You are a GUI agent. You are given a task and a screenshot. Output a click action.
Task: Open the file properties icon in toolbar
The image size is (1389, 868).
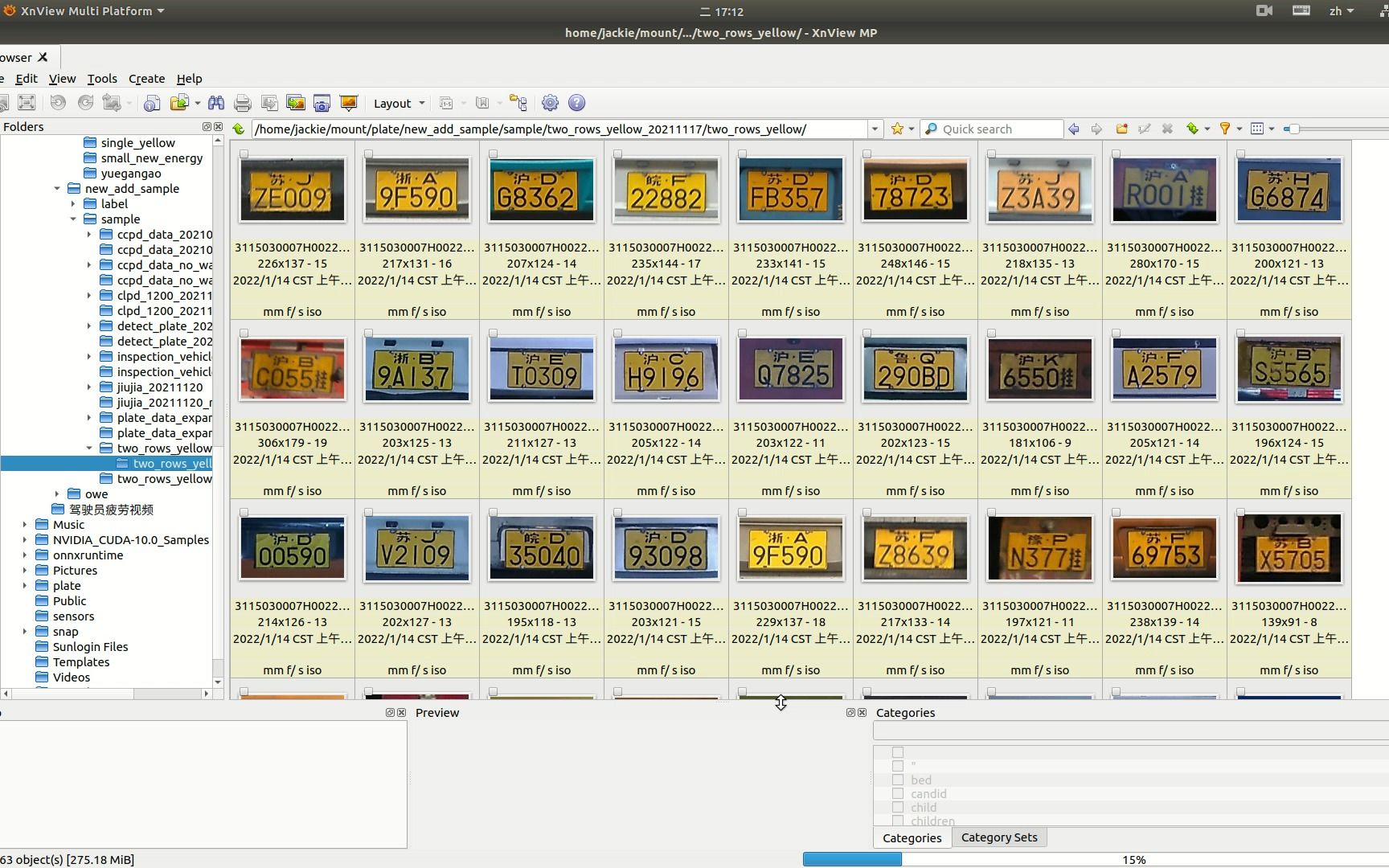152,103
